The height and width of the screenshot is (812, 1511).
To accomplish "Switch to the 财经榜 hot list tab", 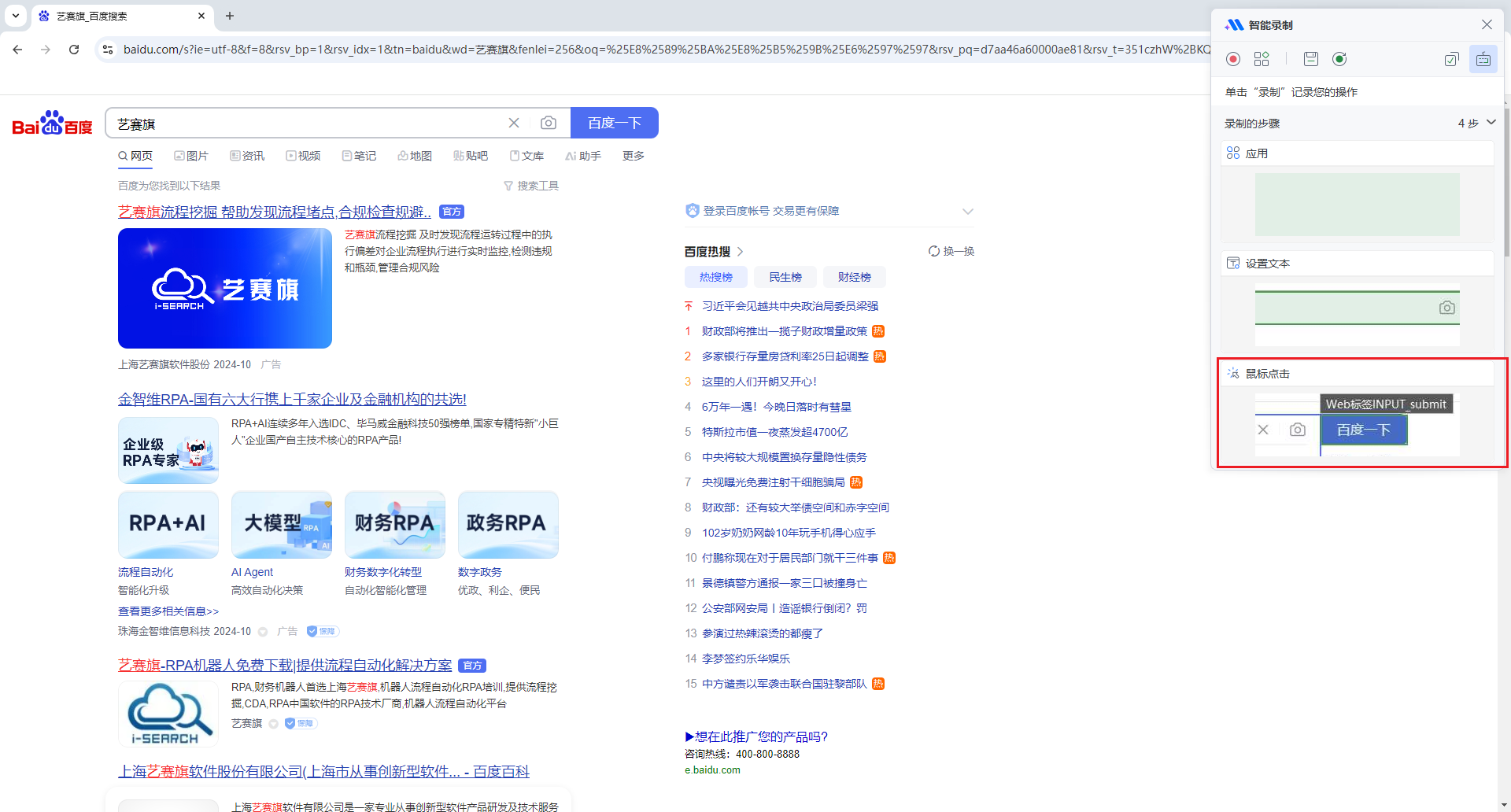I will tap(854, 277).
